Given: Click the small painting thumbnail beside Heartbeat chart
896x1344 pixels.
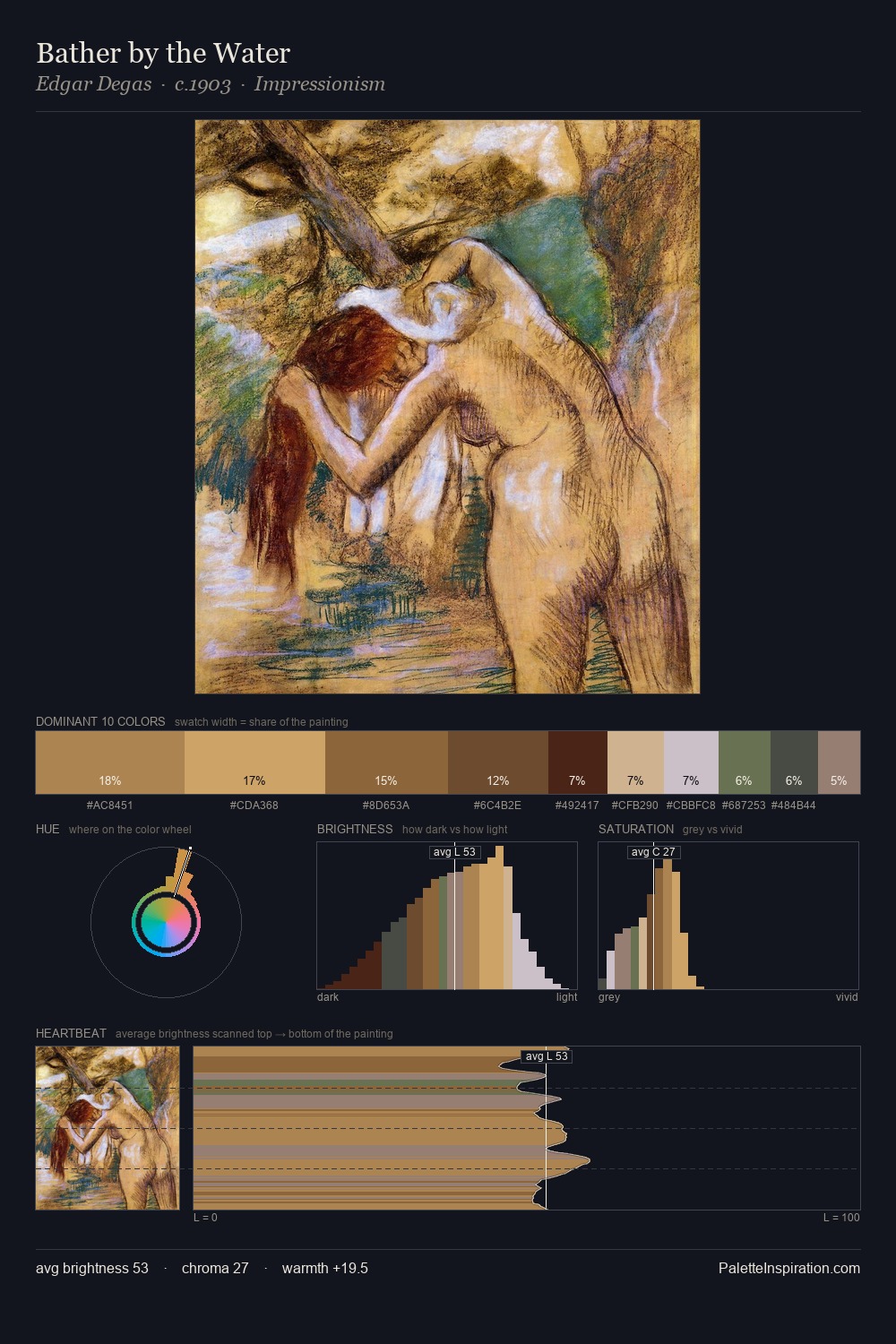Looking at the screenshot, I should coord(108,1128).
